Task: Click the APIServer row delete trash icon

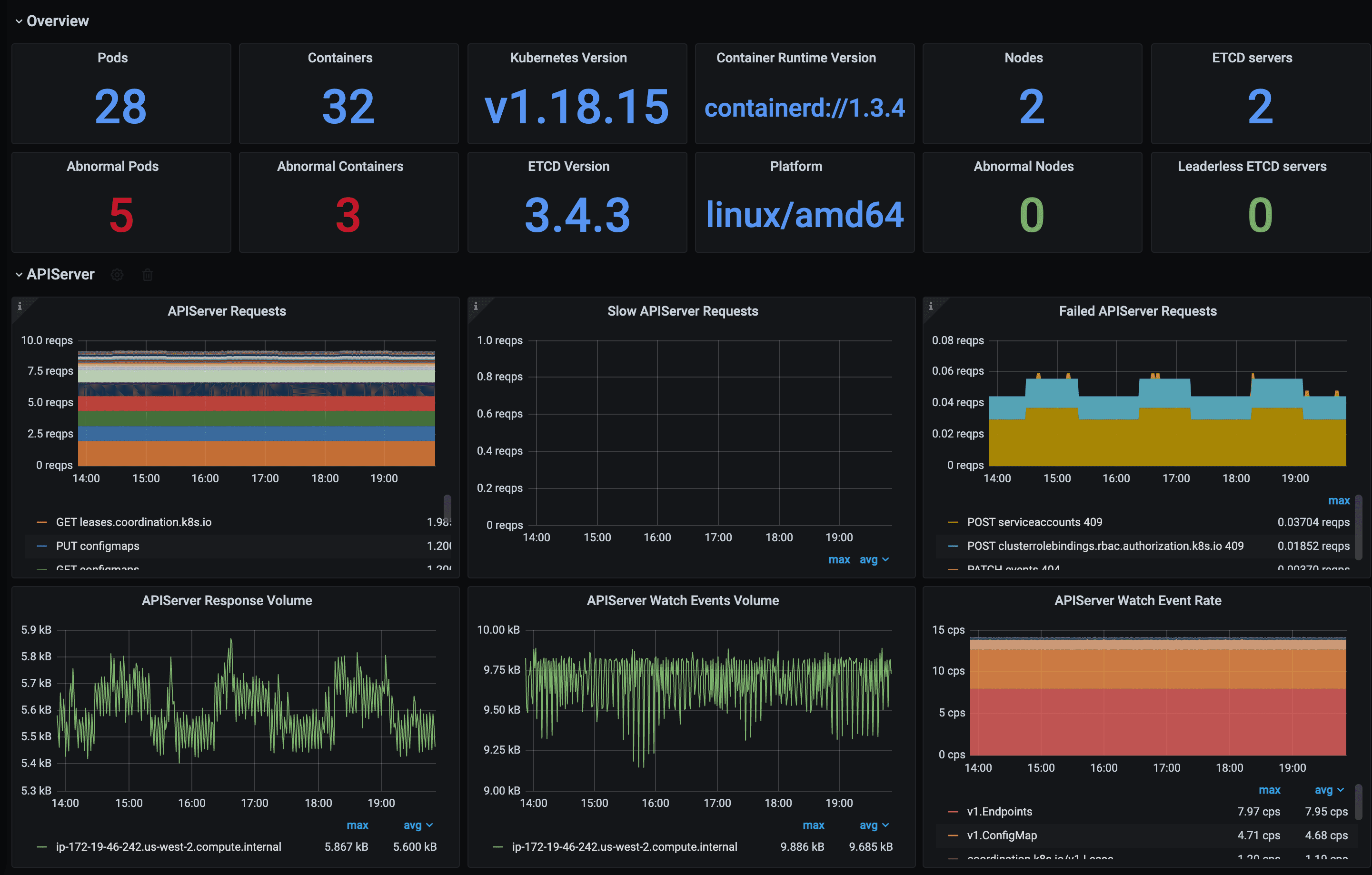Action: point(148,275)
